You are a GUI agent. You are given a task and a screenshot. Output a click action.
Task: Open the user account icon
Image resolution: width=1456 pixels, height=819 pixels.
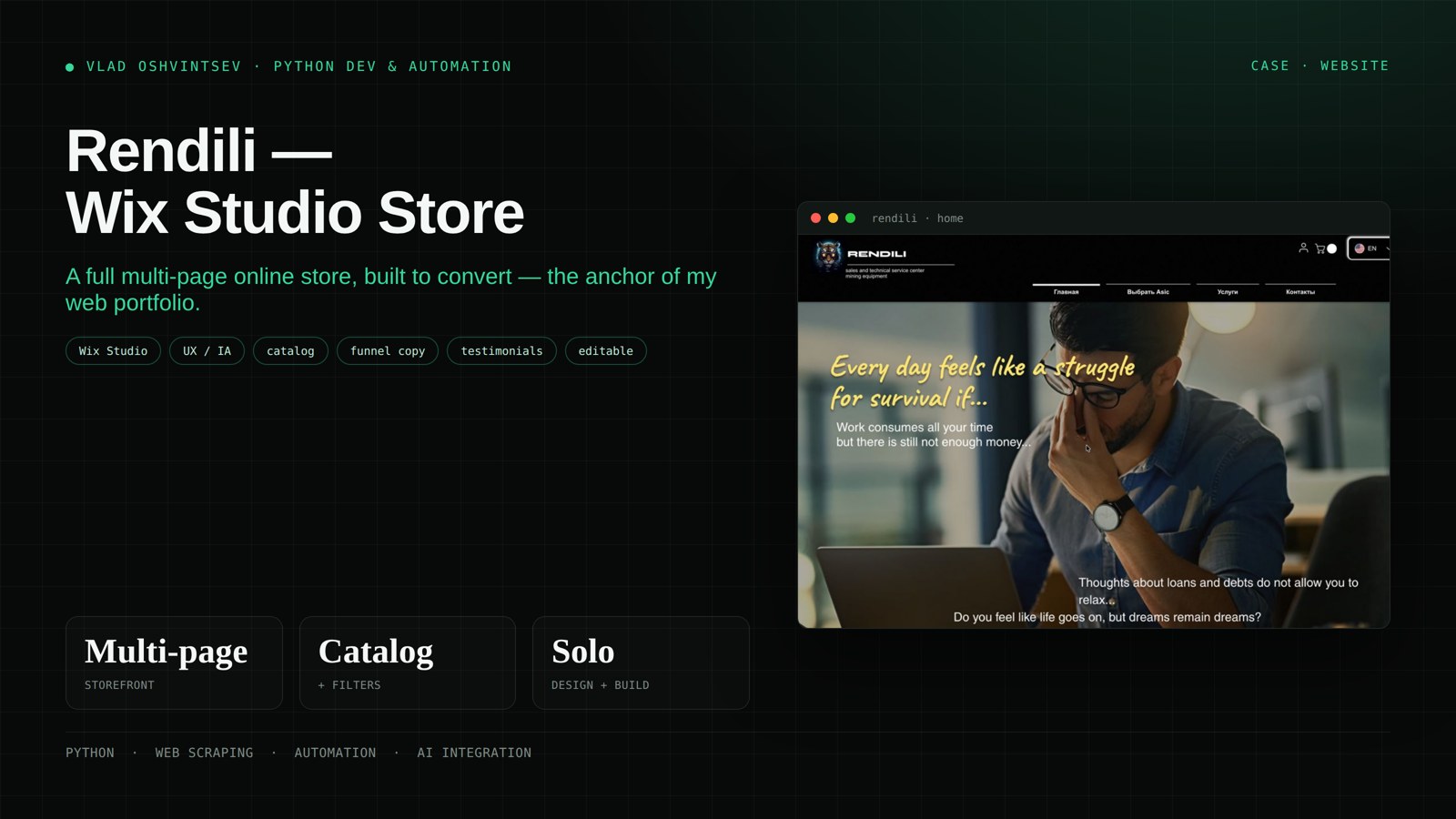(x=1303, y=248)
